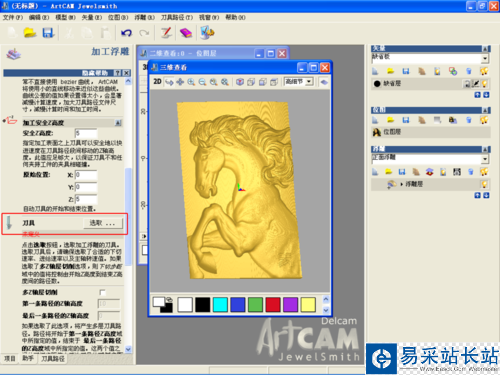Pick the cyan colour in the palette
Screen dimensions: 500x375
pos(220,305)
